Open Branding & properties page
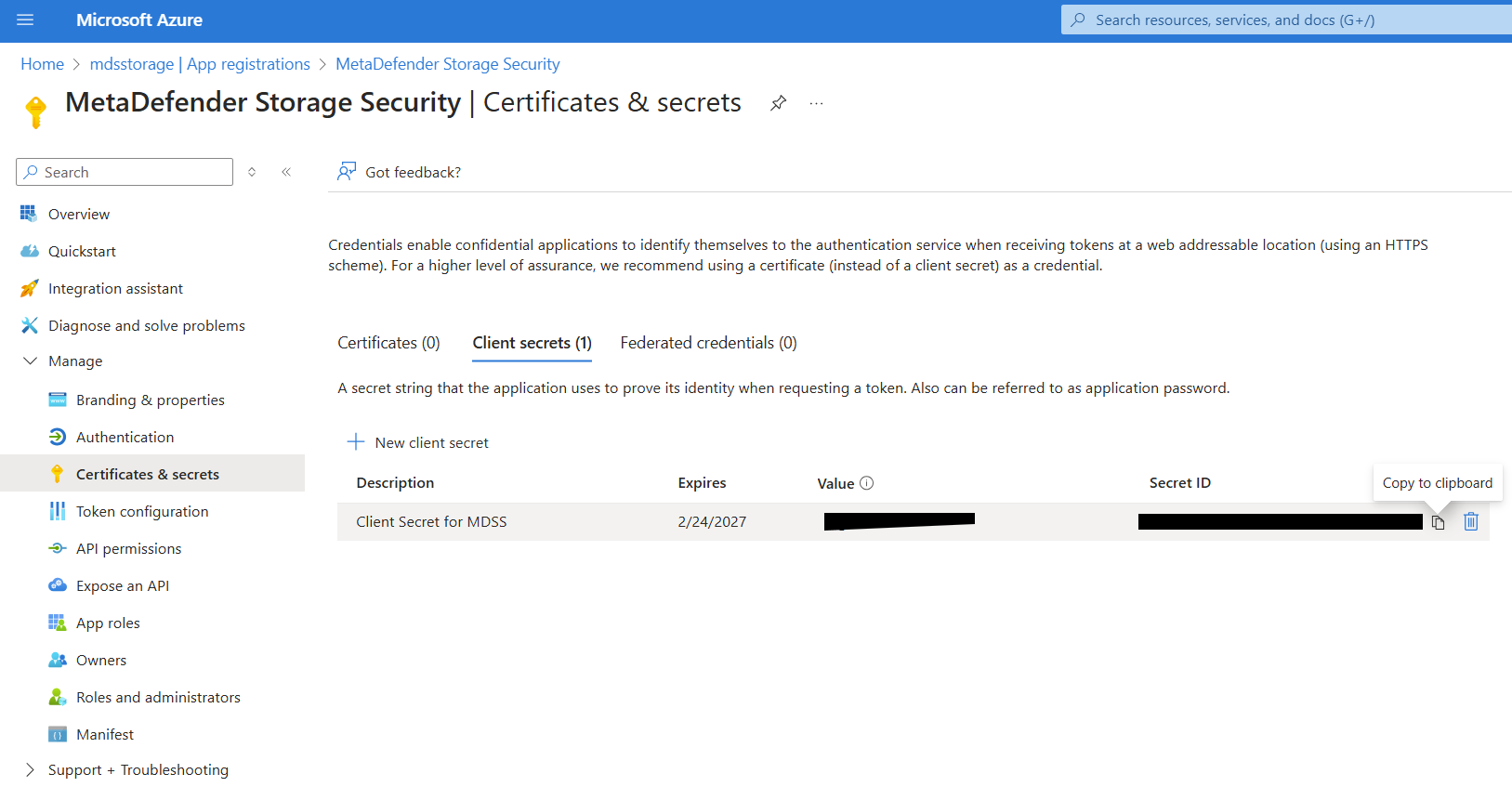This screenshot has width=1512, height=787. click(152, 400)
